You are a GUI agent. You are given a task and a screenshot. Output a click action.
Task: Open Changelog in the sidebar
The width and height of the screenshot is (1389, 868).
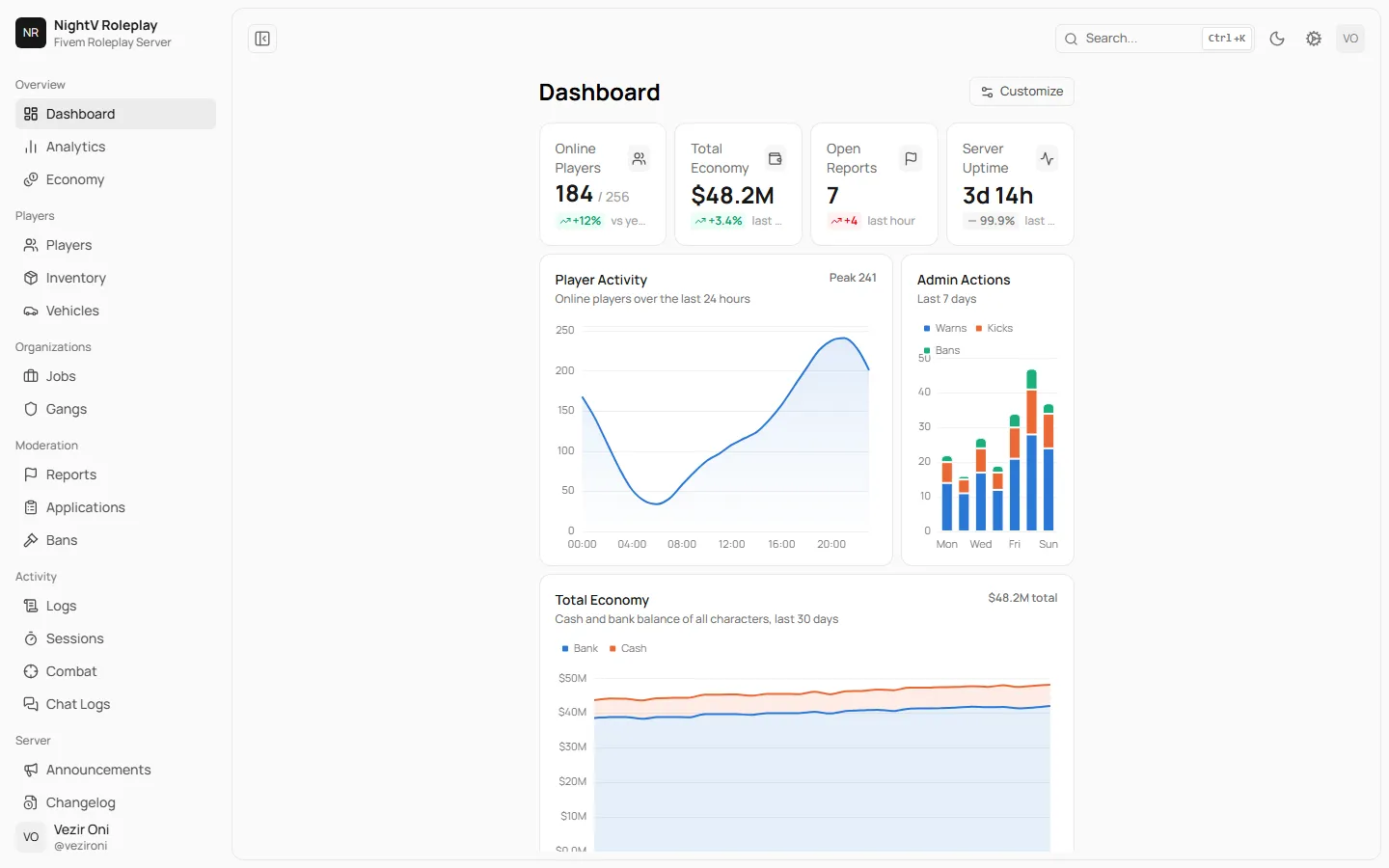pos(116,802)
